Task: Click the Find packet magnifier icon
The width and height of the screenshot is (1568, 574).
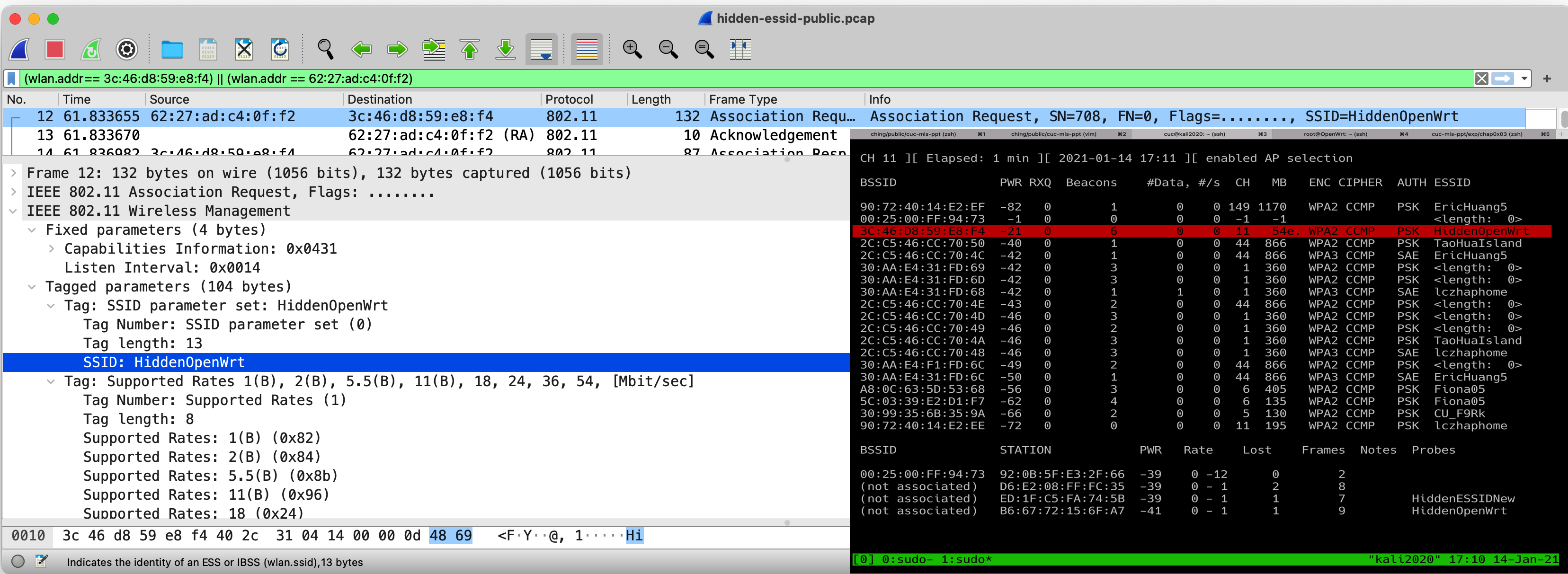Action: point(326,49)
